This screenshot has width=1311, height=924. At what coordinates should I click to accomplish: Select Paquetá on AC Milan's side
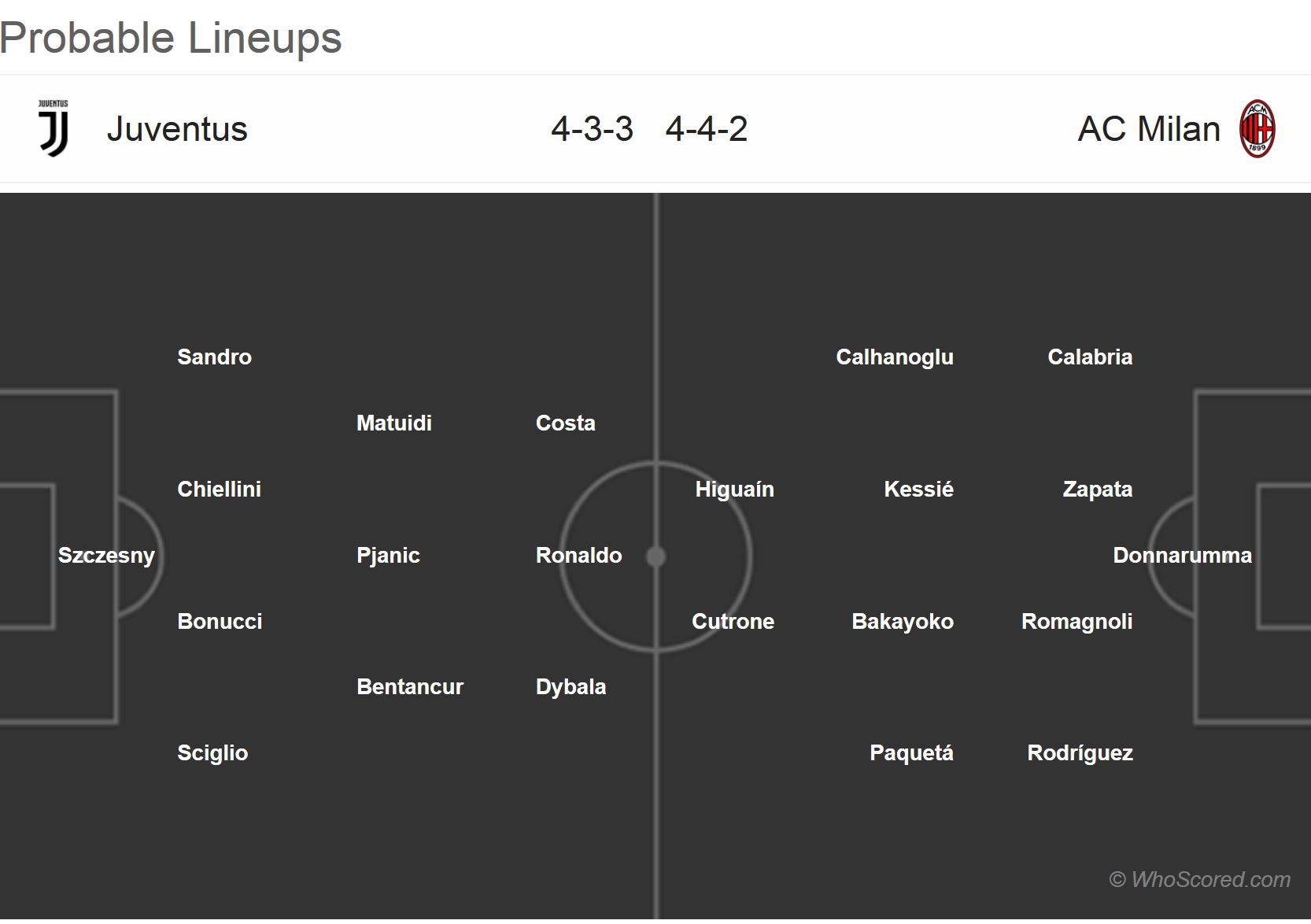click(911, 753)
